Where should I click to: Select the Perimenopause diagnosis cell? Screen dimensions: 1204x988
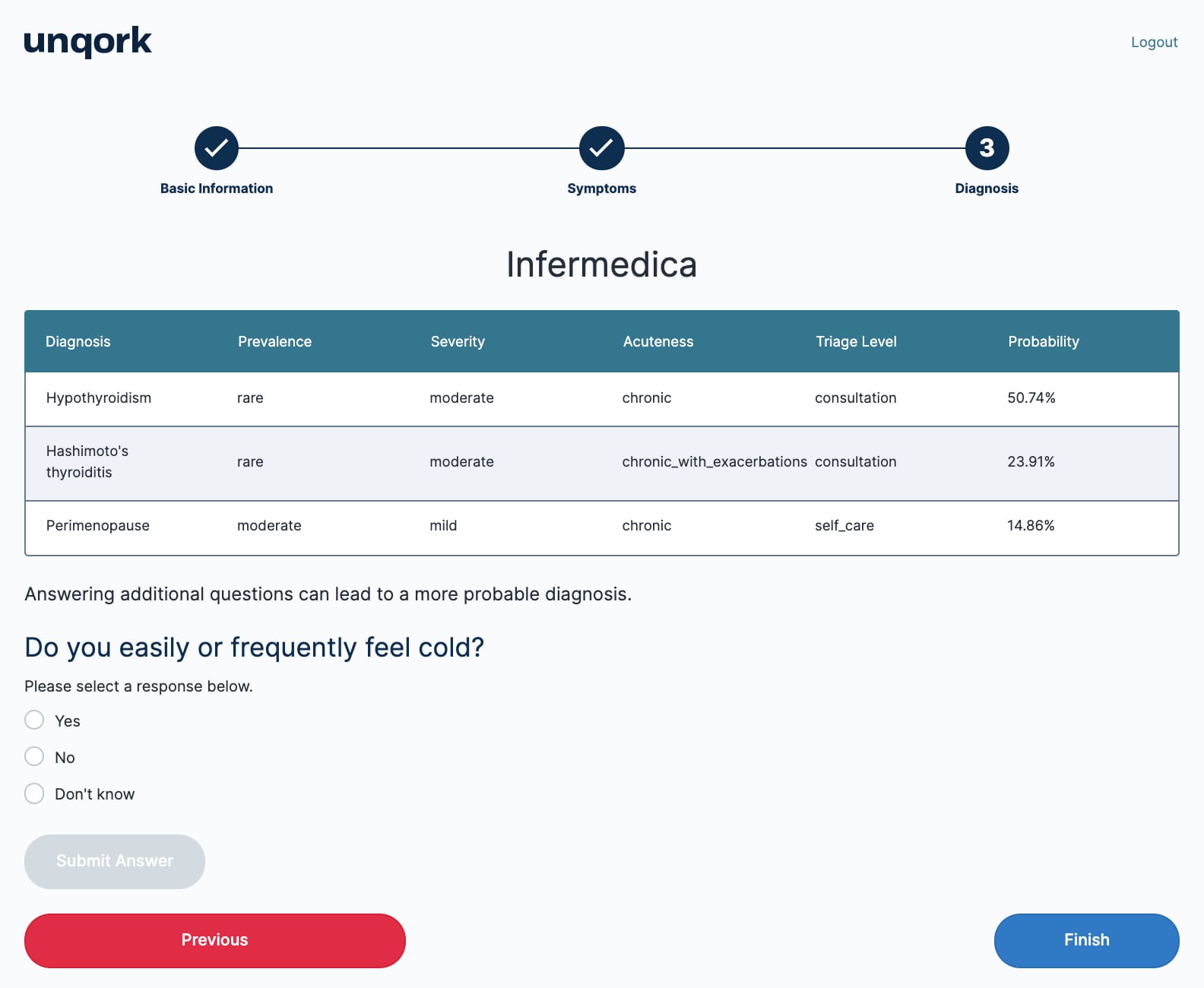coord(98,526)
